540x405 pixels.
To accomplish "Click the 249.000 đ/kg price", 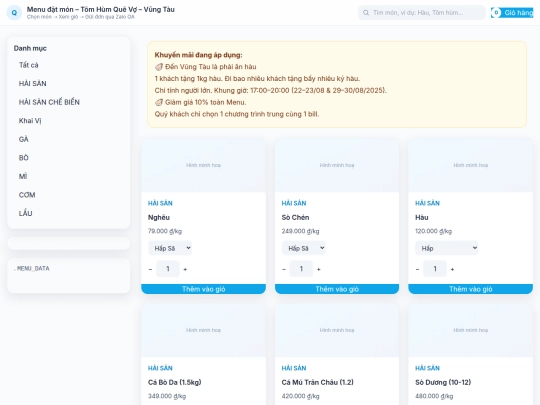I will click(300, 231).
